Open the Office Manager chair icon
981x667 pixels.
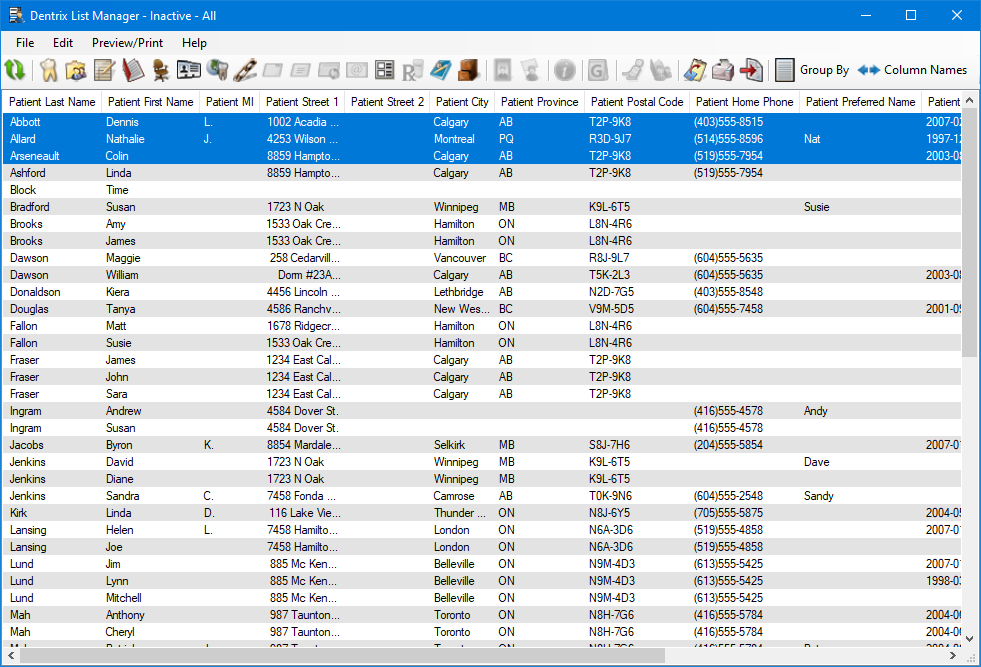coord(161,69)
